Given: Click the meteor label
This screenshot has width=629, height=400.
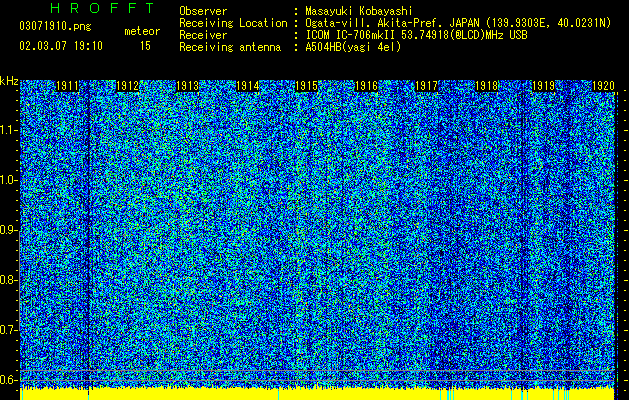Looking at the screenshot, I should 142,31.
